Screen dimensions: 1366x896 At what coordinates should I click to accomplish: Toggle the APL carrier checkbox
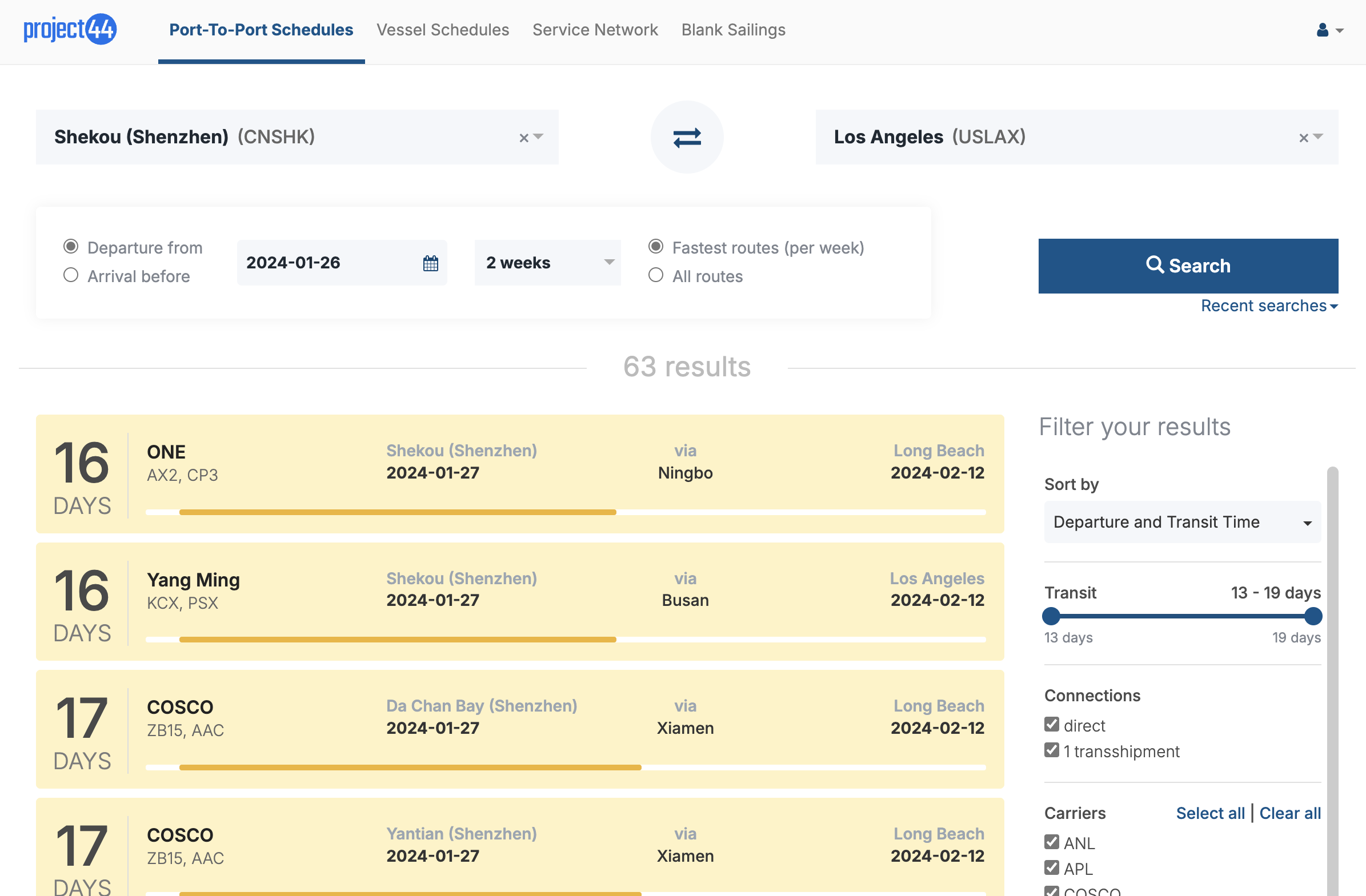pyautogui.click(x=1051, y=868)
